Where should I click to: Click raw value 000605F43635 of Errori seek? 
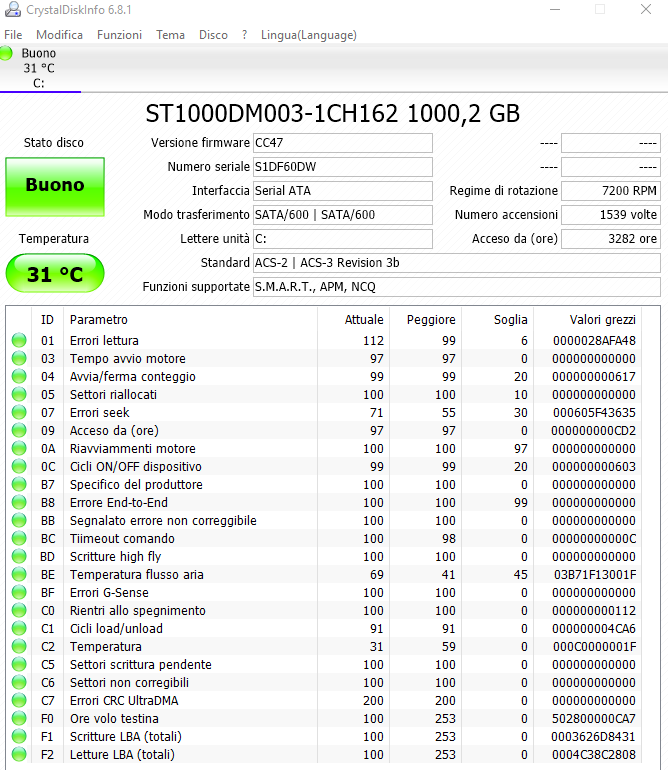(x=594, y=413)
